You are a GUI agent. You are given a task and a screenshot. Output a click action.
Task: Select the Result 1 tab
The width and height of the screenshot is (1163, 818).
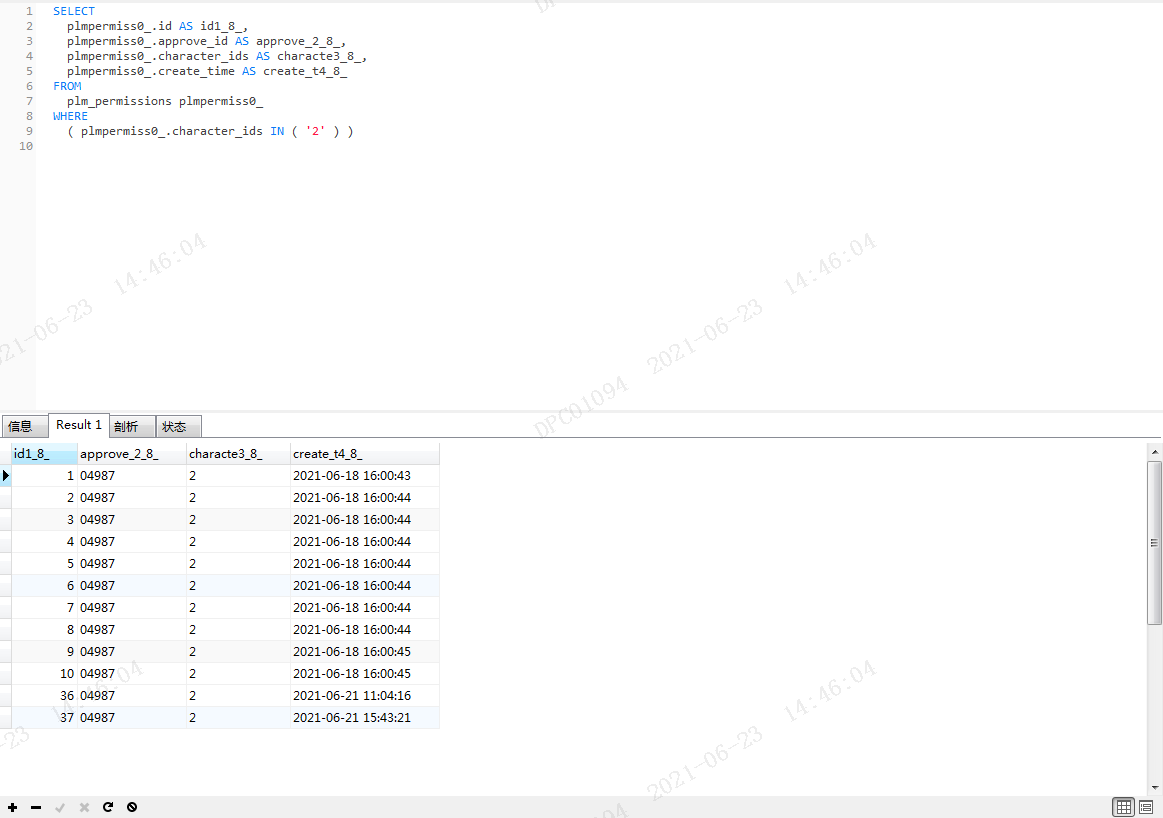(79, 425)
